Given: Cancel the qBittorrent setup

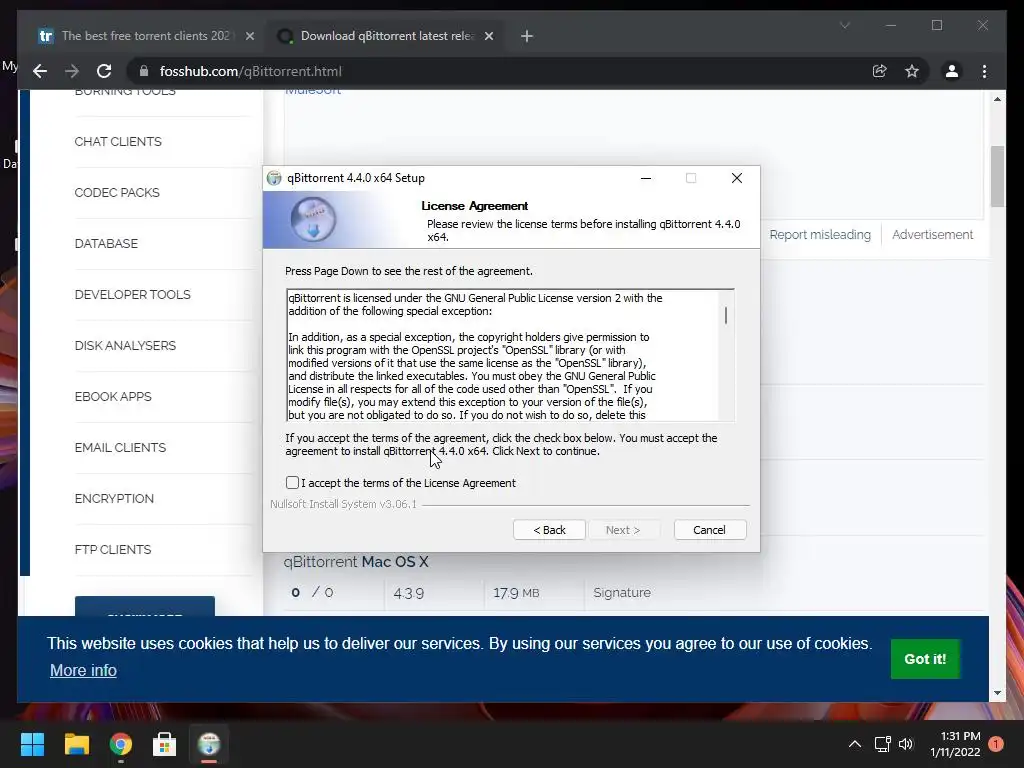Looking at the screenshot, I should [709, 530].
